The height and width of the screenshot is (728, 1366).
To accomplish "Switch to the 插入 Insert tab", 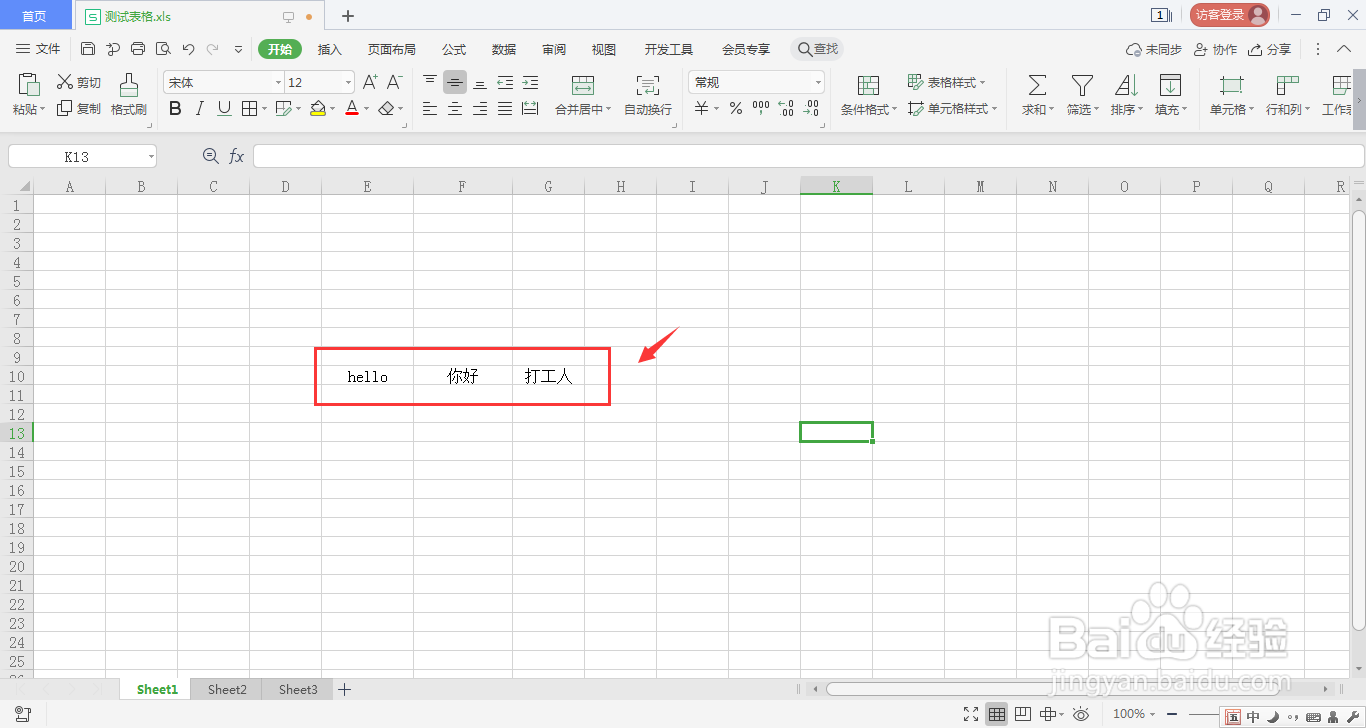I will pos(330,49).
